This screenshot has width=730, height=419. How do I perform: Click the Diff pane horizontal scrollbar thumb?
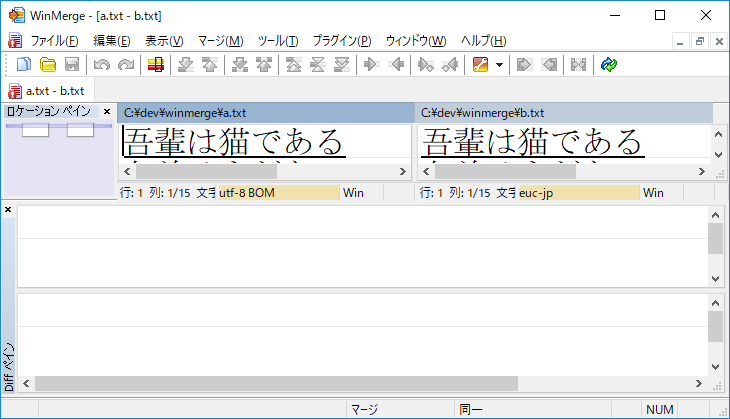(276, 384)
